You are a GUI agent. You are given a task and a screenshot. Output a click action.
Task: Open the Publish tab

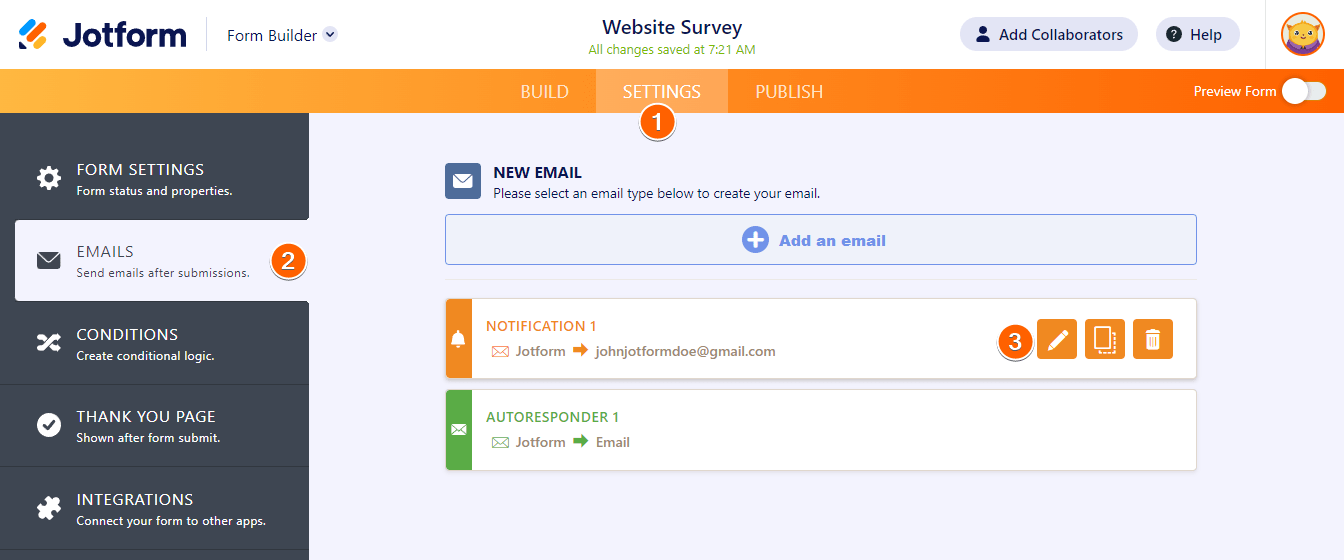[789, 91]
